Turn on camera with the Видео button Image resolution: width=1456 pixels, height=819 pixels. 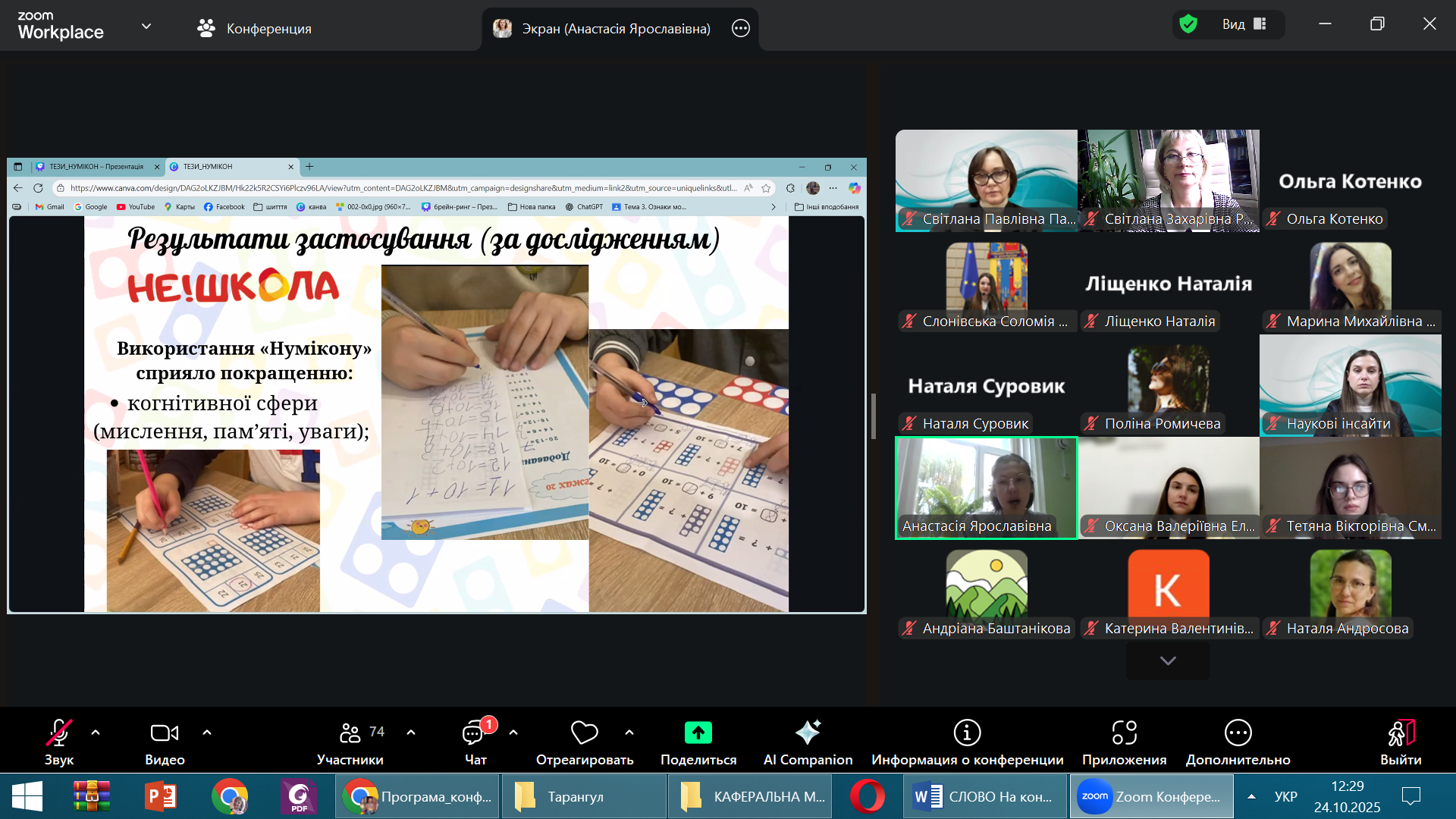tap(165, 742)
